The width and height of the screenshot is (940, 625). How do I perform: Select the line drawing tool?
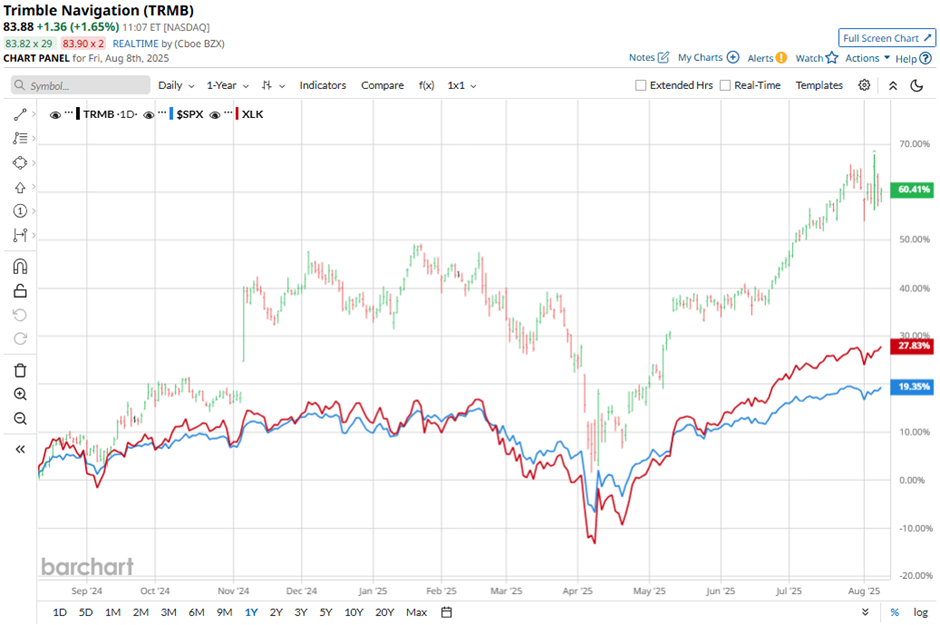click(20, 114)
